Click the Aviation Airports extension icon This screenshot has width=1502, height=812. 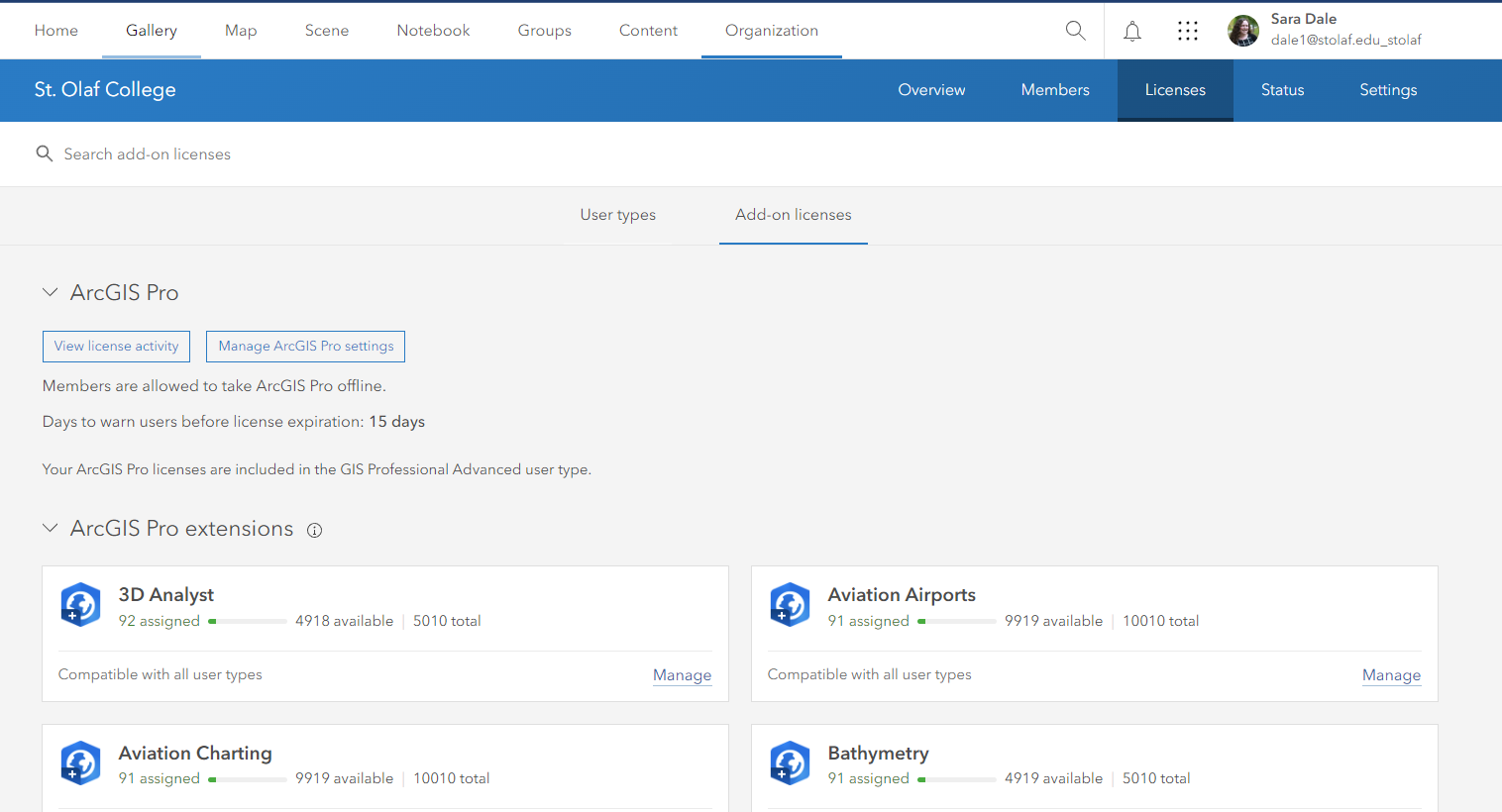(790, 604)
